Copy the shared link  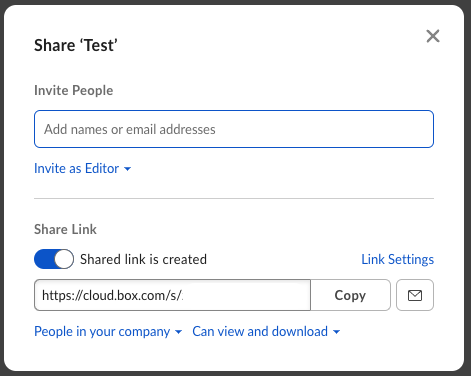point(350,295)
